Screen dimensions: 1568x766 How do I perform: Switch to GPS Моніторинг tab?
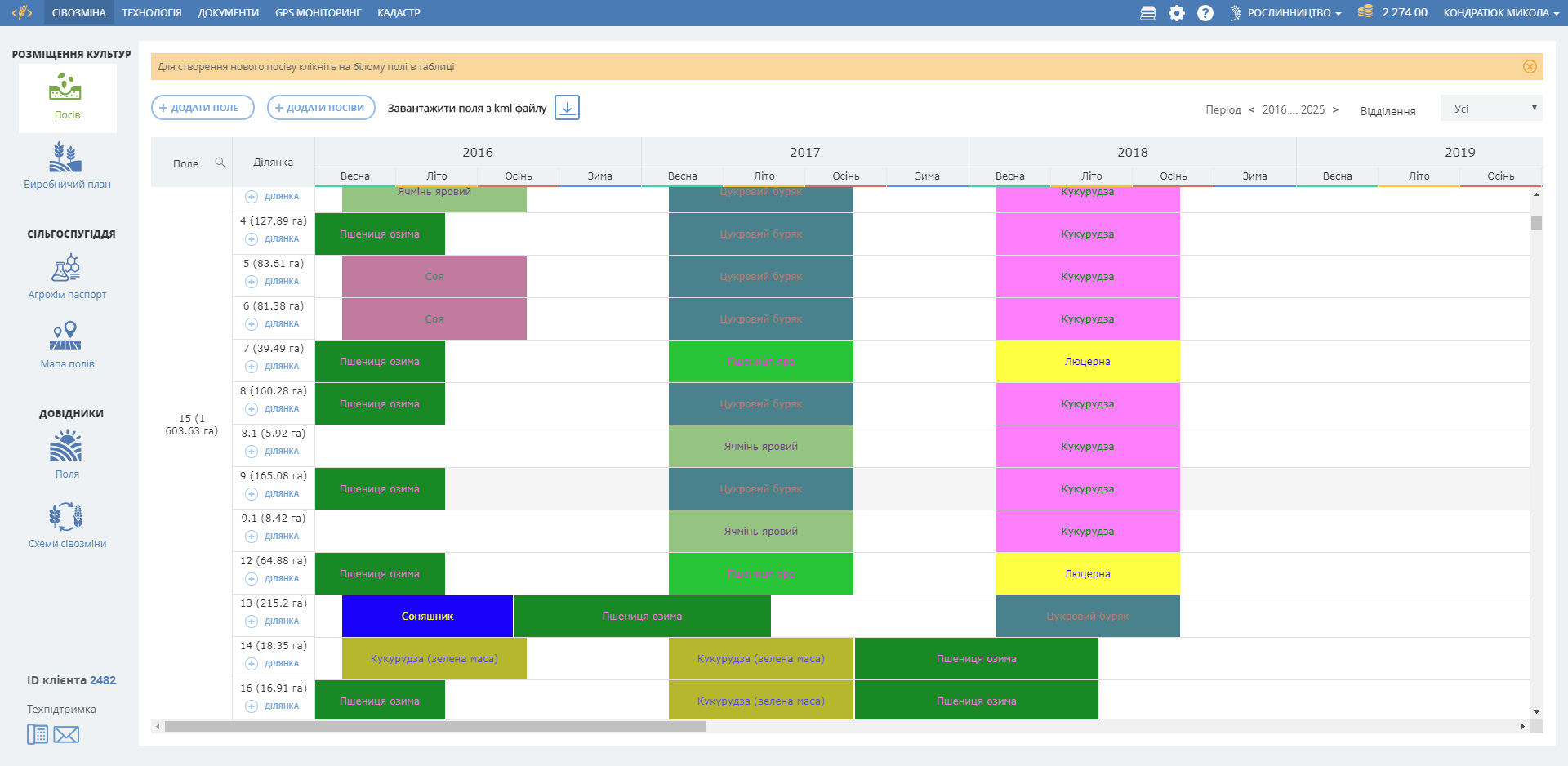tap(318, 13)
